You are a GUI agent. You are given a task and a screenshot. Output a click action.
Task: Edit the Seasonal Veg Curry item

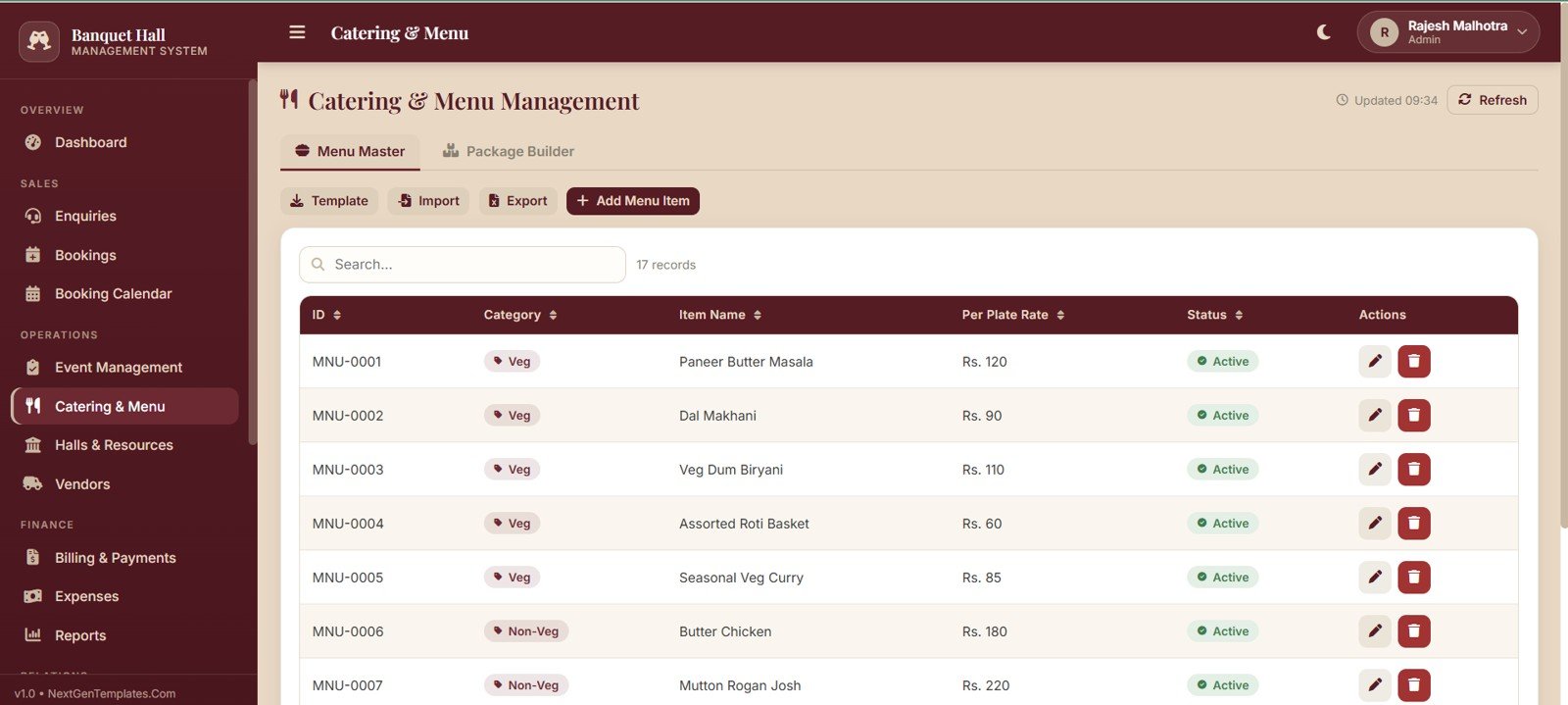[1375, 578]
